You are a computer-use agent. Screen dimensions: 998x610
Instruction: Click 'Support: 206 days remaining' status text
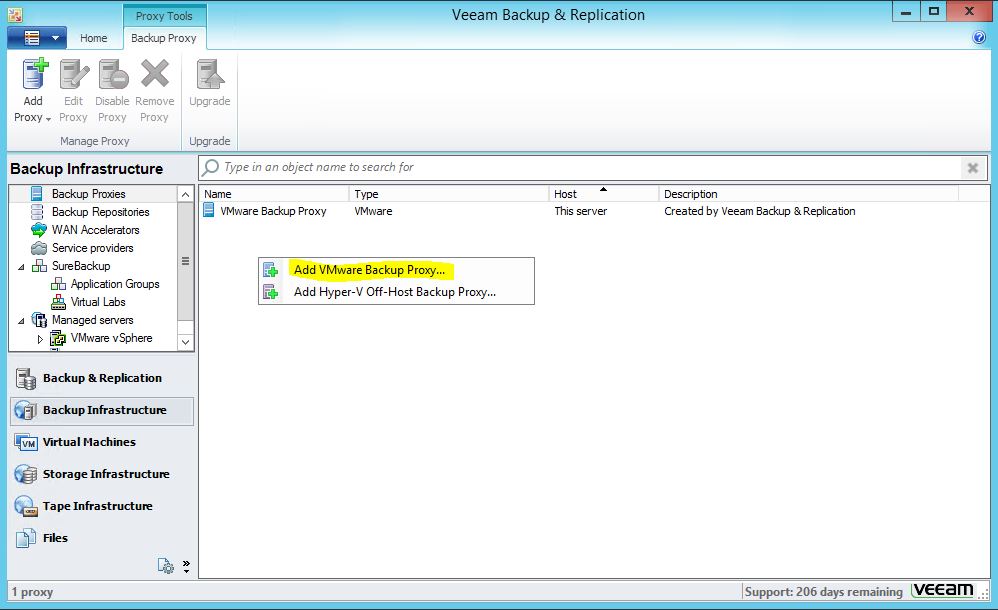coord(824,592)
